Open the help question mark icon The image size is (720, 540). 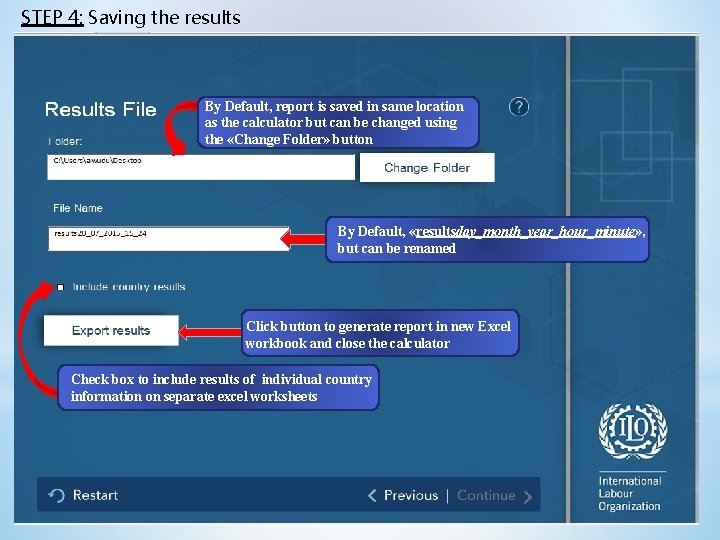pos(519,107)
